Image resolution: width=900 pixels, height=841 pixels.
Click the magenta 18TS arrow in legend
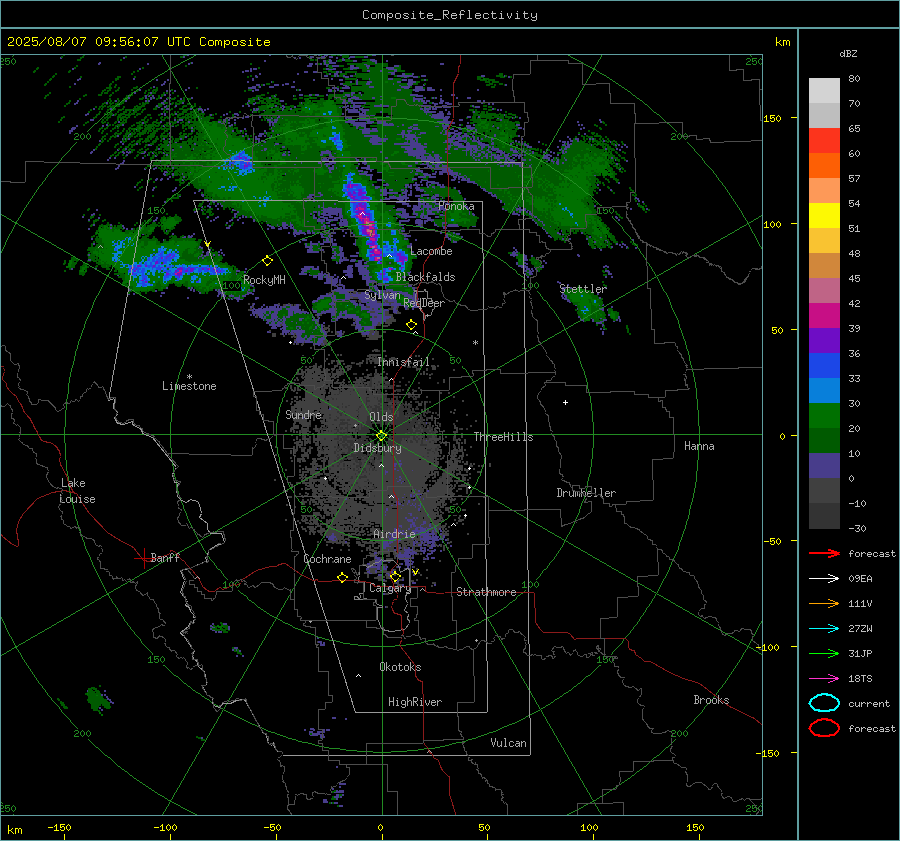[x=824, y=679]
